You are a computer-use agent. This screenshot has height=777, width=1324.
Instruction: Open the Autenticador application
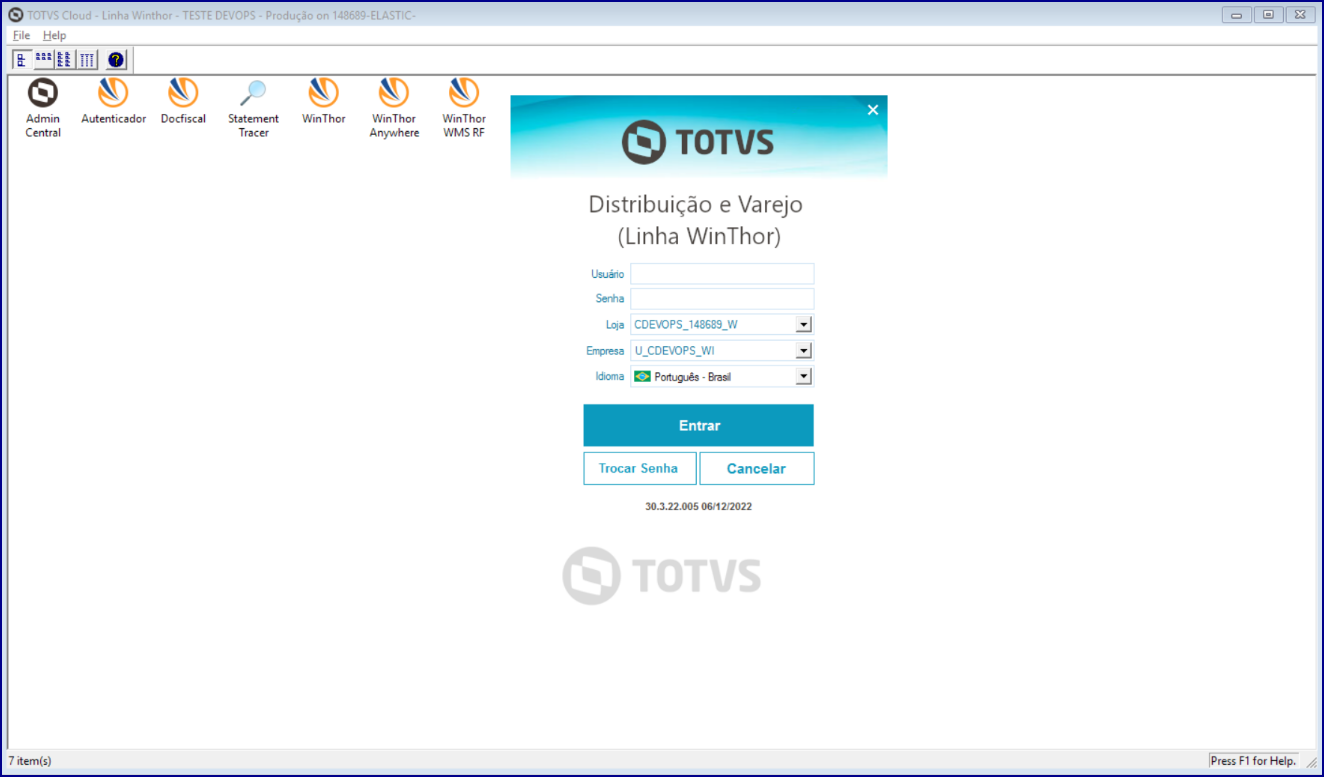coord(113,102)
